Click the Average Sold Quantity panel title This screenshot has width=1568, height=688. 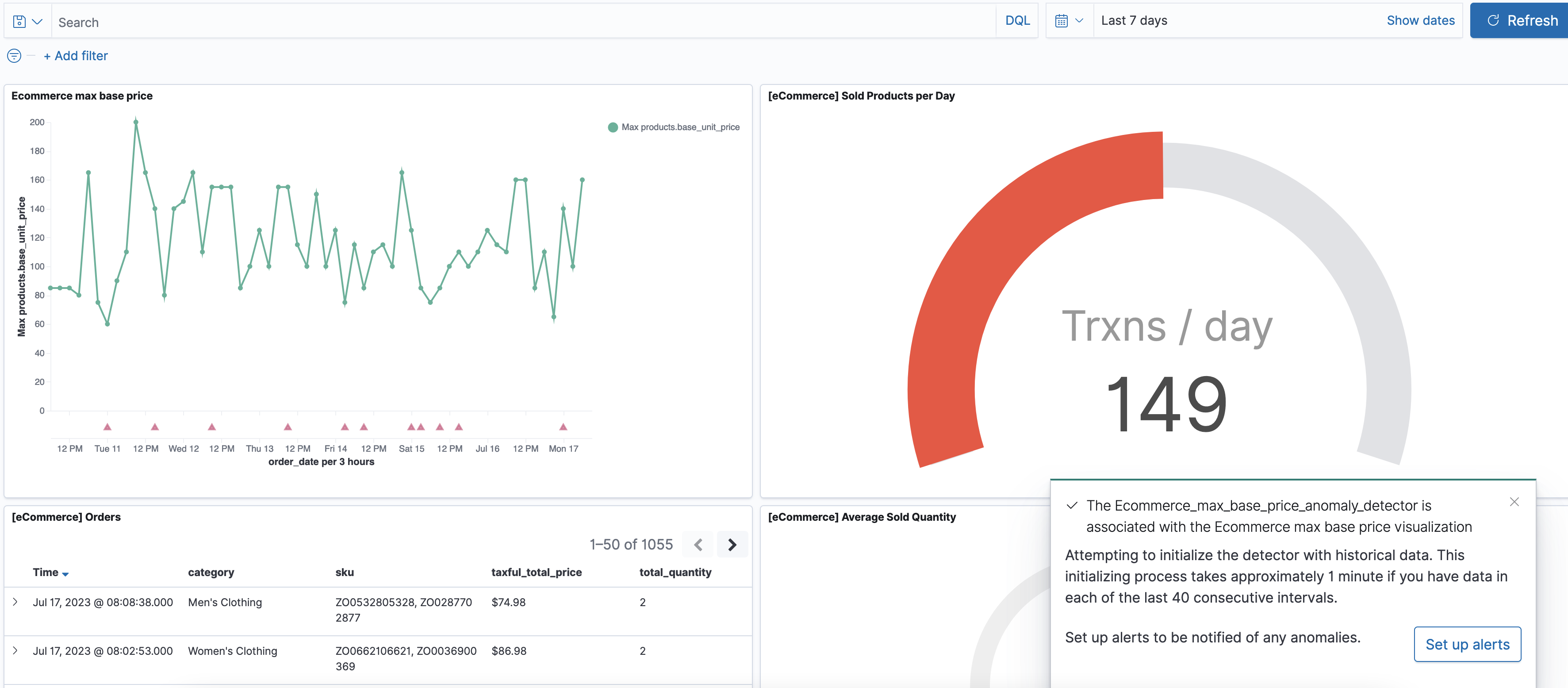click(x=861, y=517)
